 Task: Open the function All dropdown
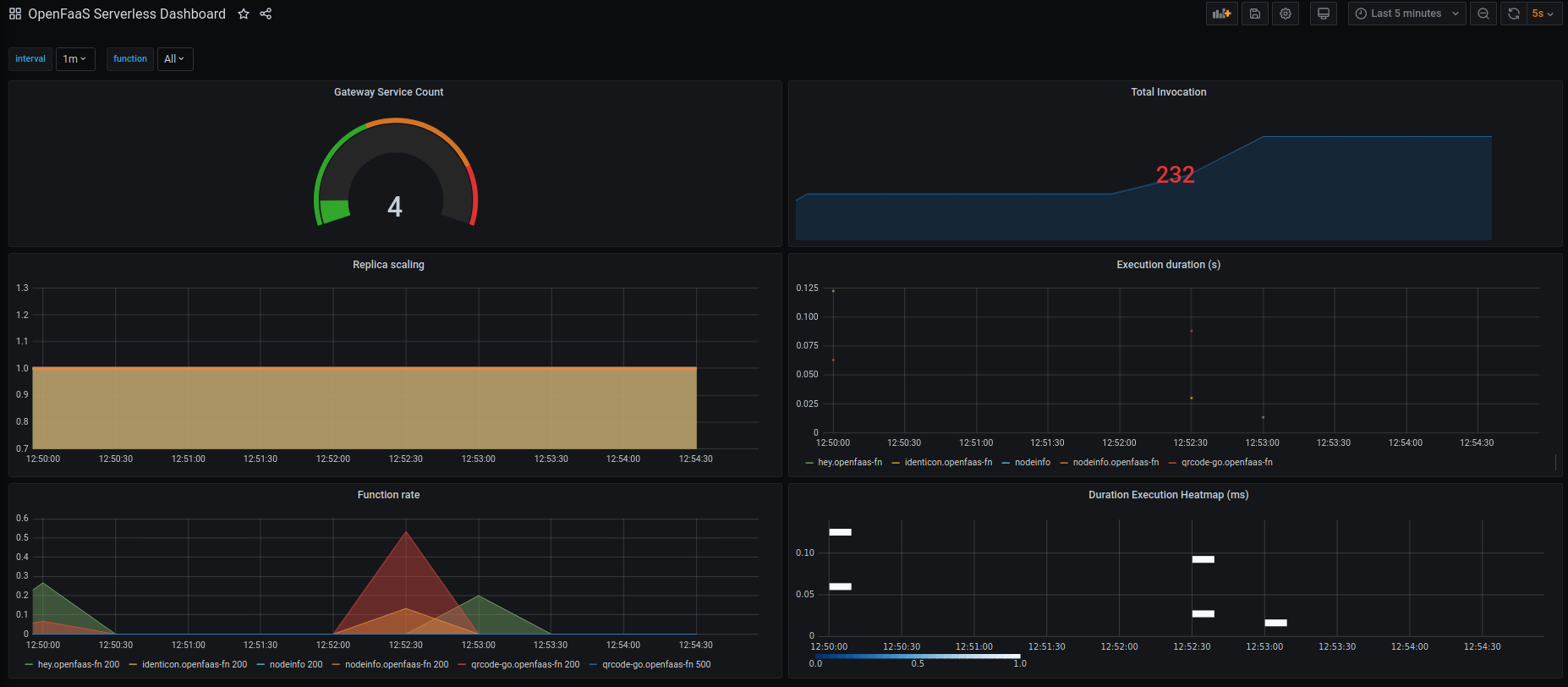(175, 58)
